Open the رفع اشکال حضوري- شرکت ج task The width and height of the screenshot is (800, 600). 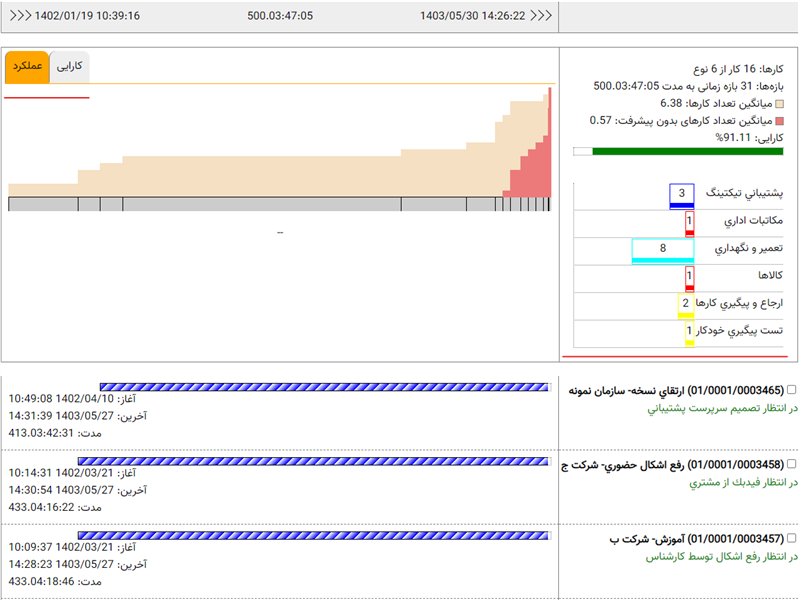[674, 464]
